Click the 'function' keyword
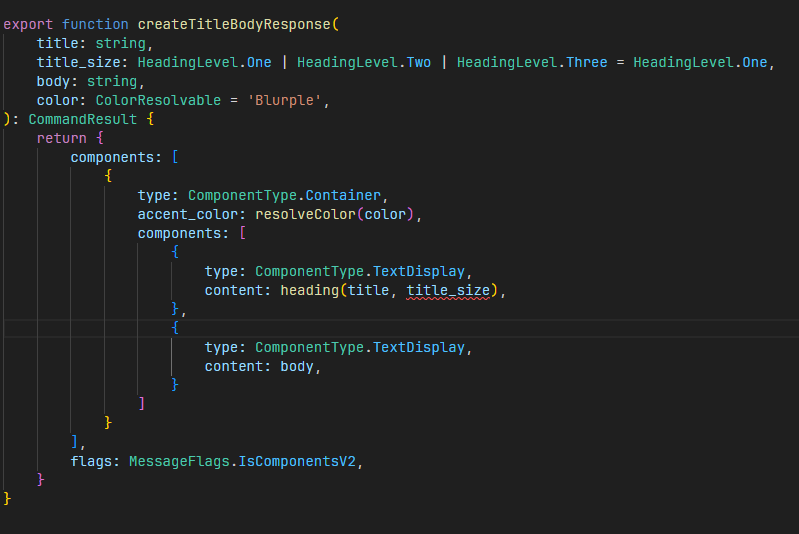The width and height of the screenshot is (799, 534). 95,24
